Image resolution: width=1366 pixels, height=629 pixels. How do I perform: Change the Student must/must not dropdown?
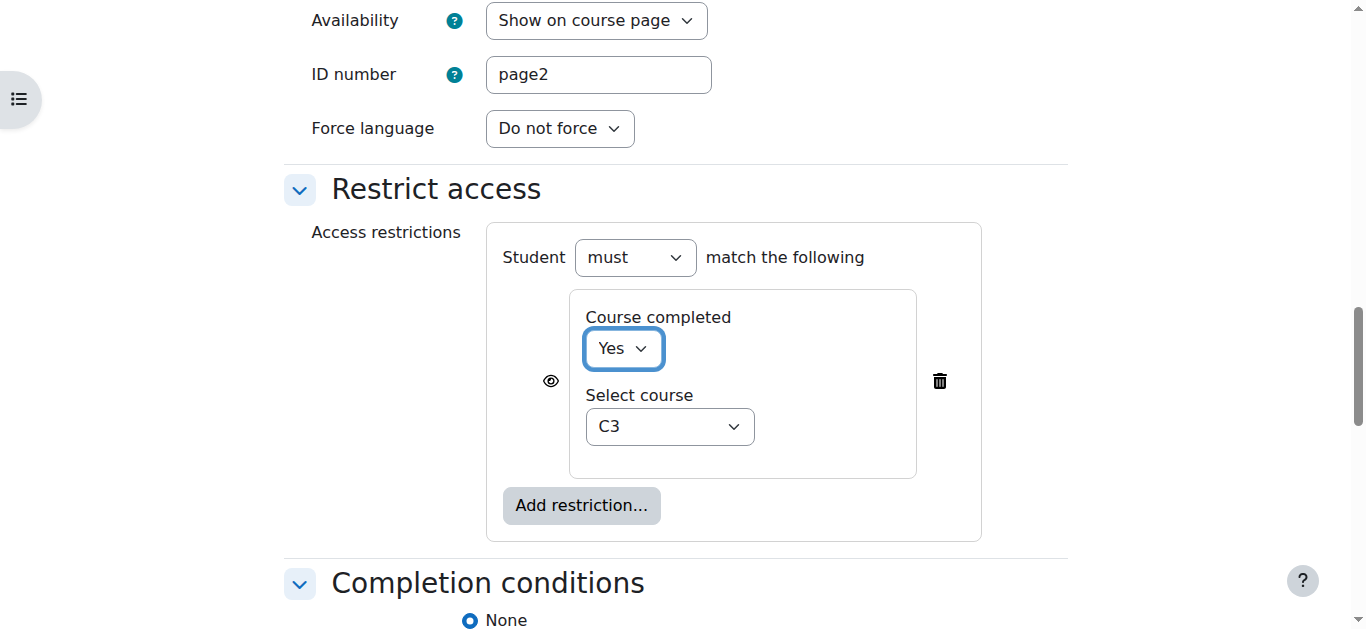click(636, 258)
